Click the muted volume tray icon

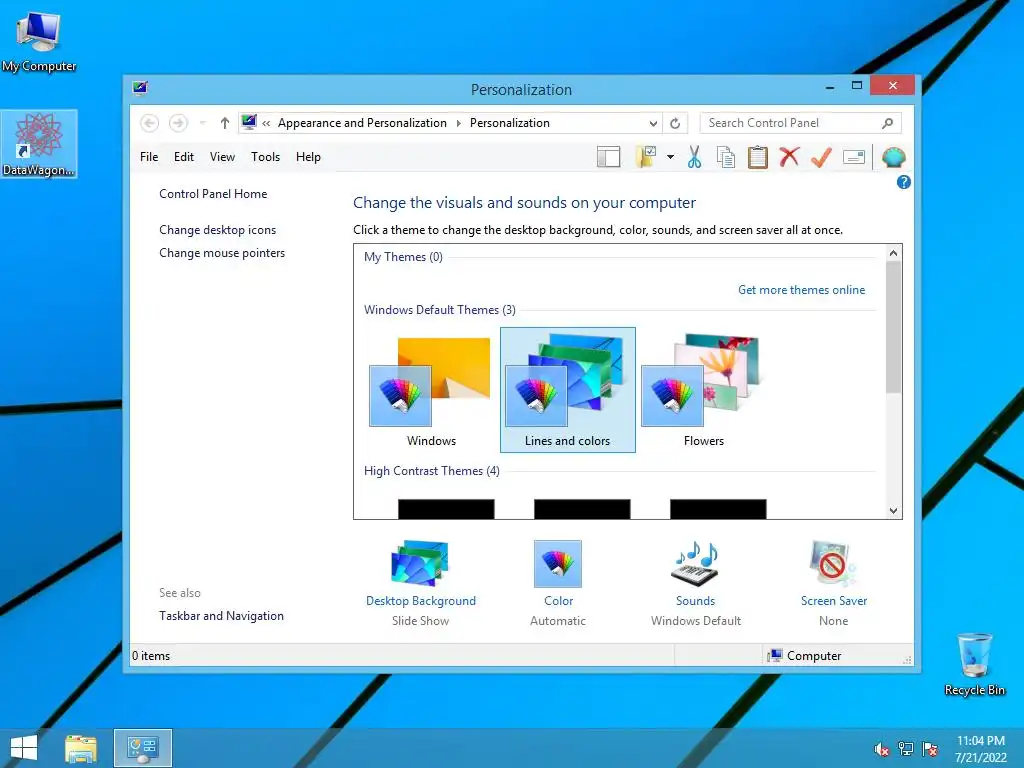pyautogui.click(x=882, y=749)
